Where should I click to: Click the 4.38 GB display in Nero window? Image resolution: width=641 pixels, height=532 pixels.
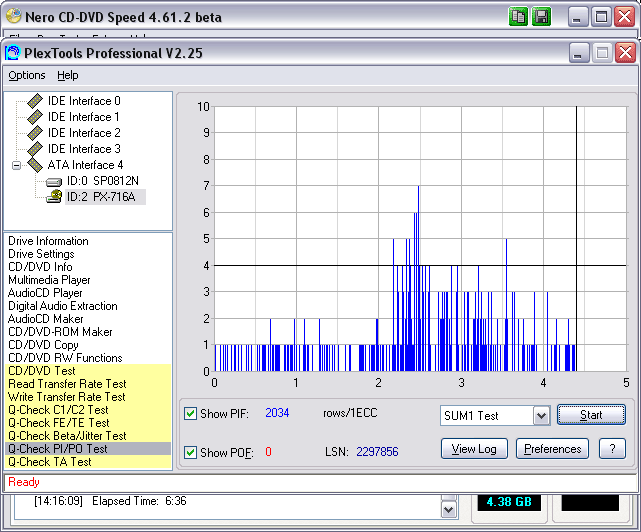509,502
